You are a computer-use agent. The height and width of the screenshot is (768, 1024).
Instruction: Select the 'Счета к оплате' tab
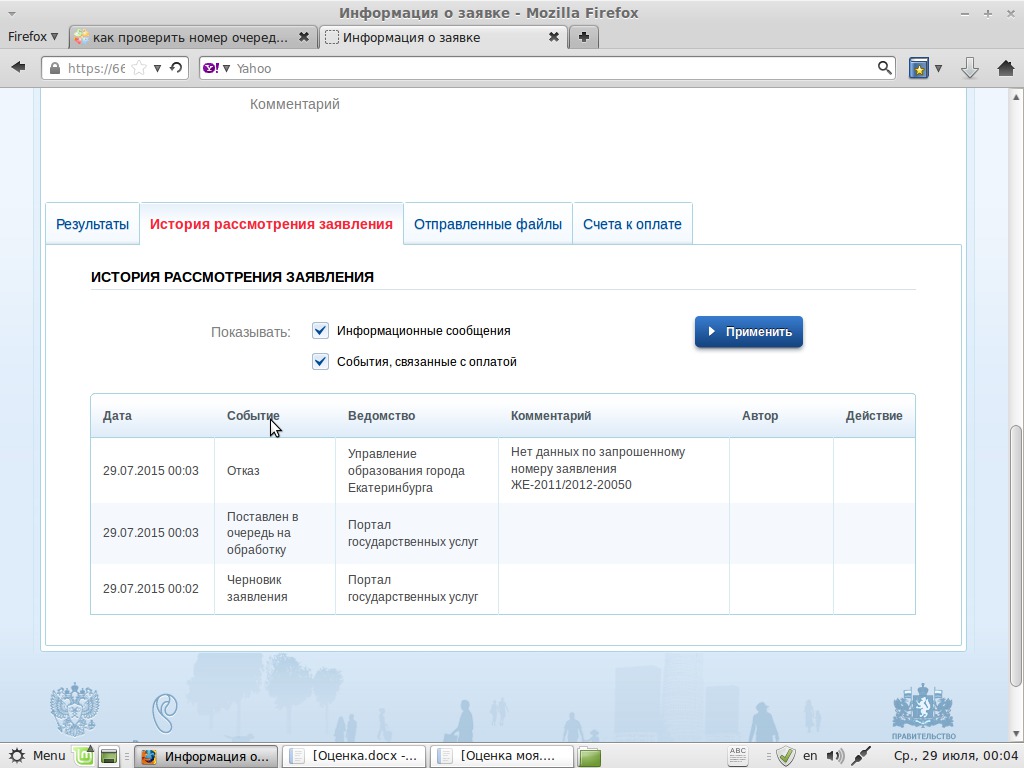point(632,224)
